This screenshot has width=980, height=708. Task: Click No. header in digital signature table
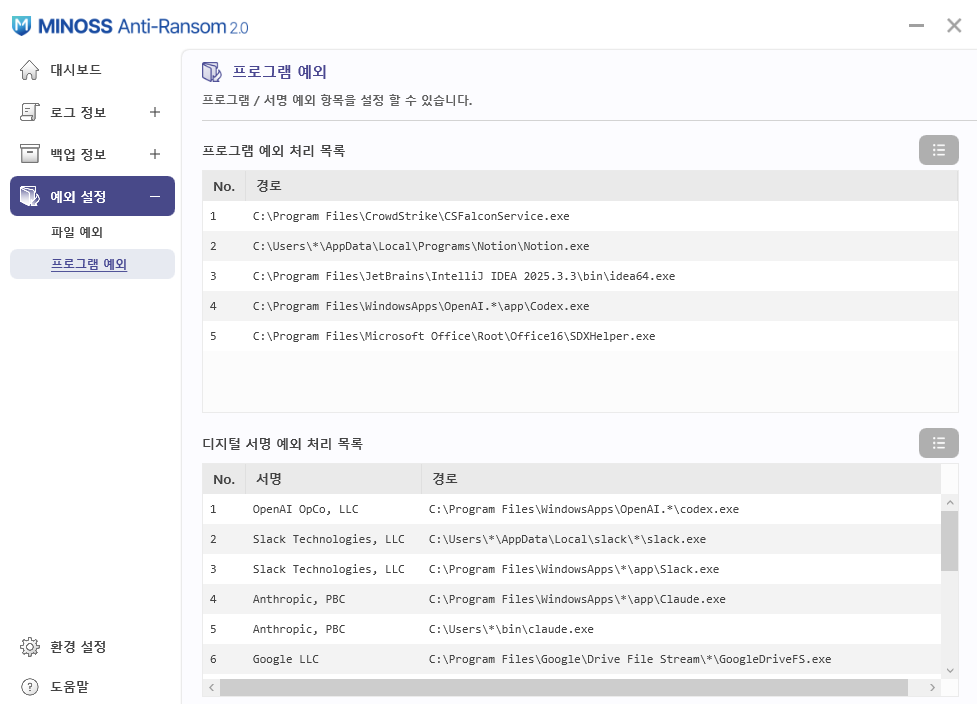pos(224,481)
